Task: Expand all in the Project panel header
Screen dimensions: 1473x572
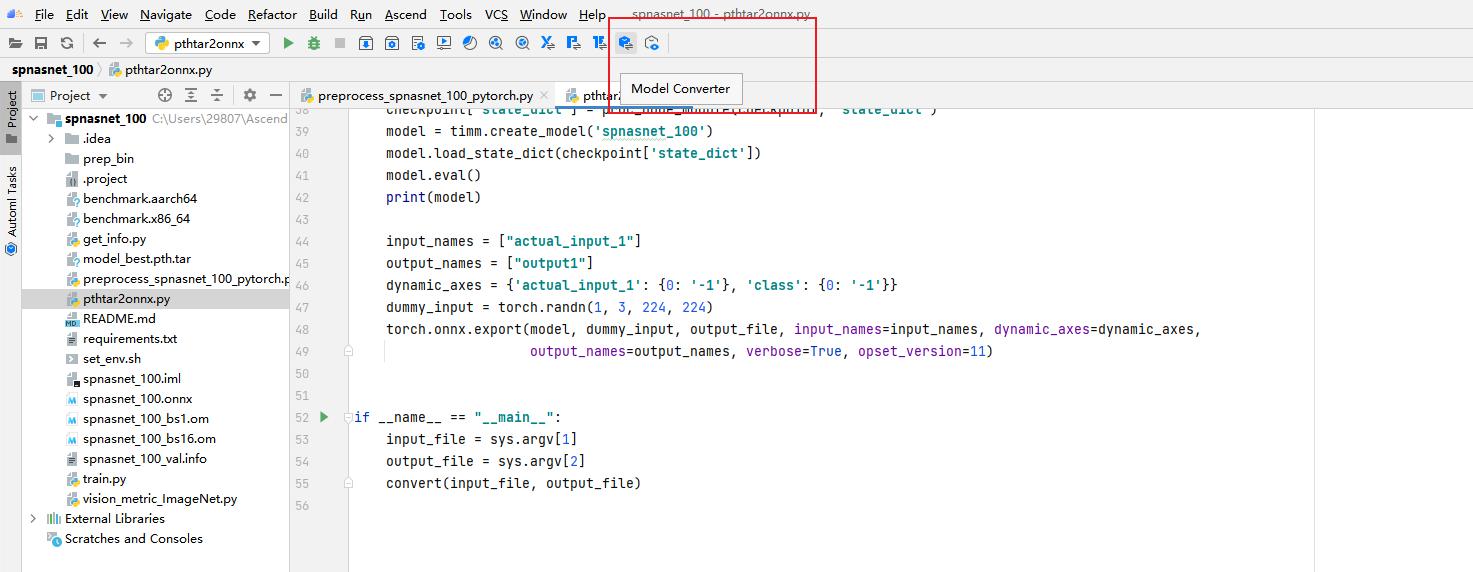Action: coord(191,95)
